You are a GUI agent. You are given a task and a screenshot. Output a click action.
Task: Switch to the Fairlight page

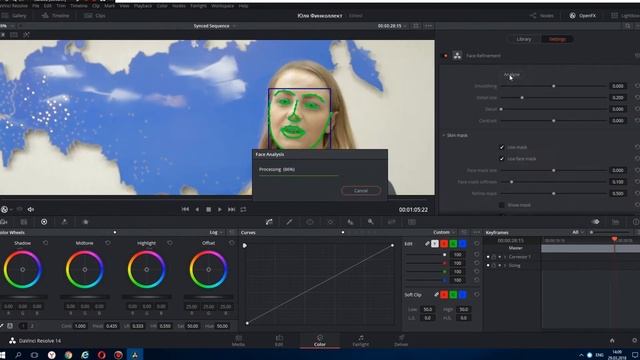coord(361,340)
